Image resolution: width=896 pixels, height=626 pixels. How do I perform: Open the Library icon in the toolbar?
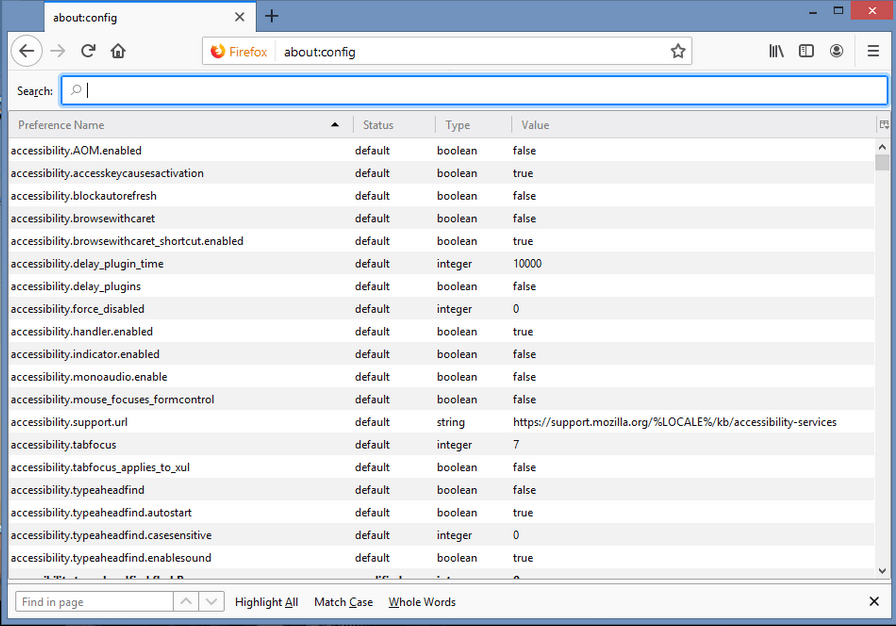tap(776, 50)
